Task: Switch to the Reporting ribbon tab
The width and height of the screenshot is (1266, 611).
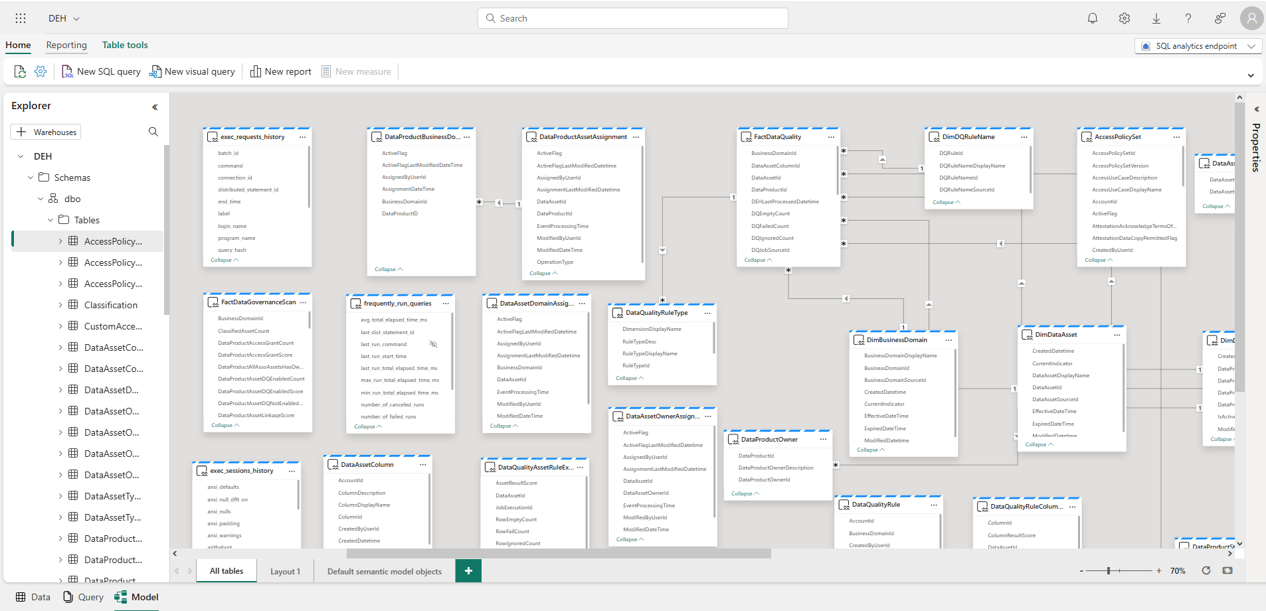Action: point(66,45)
